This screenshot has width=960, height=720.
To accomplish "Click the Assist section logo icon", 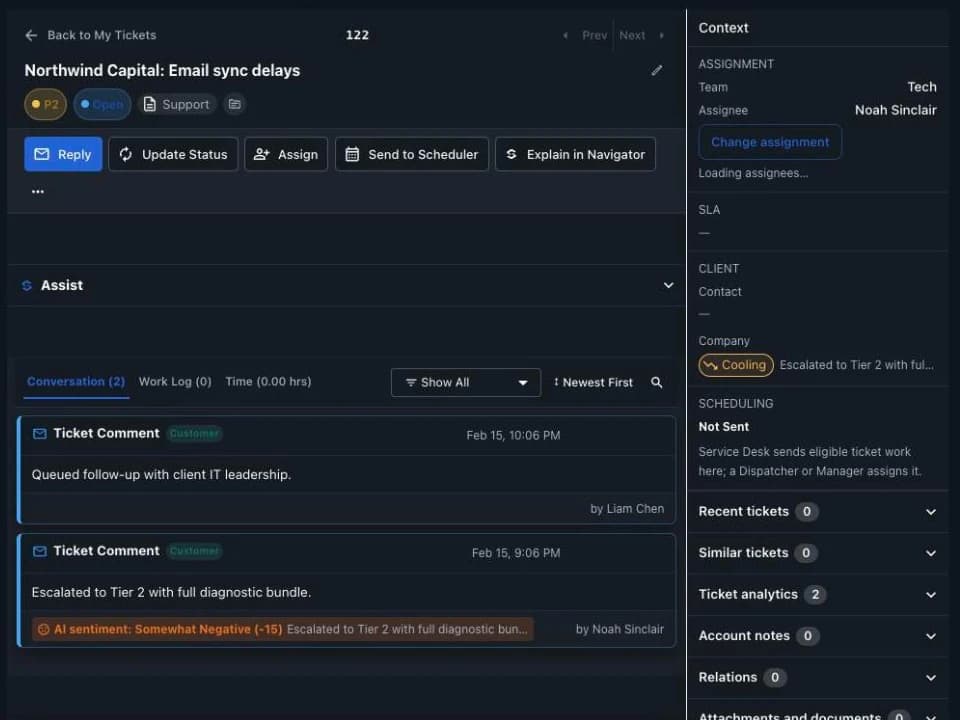I will pos(27,285).
